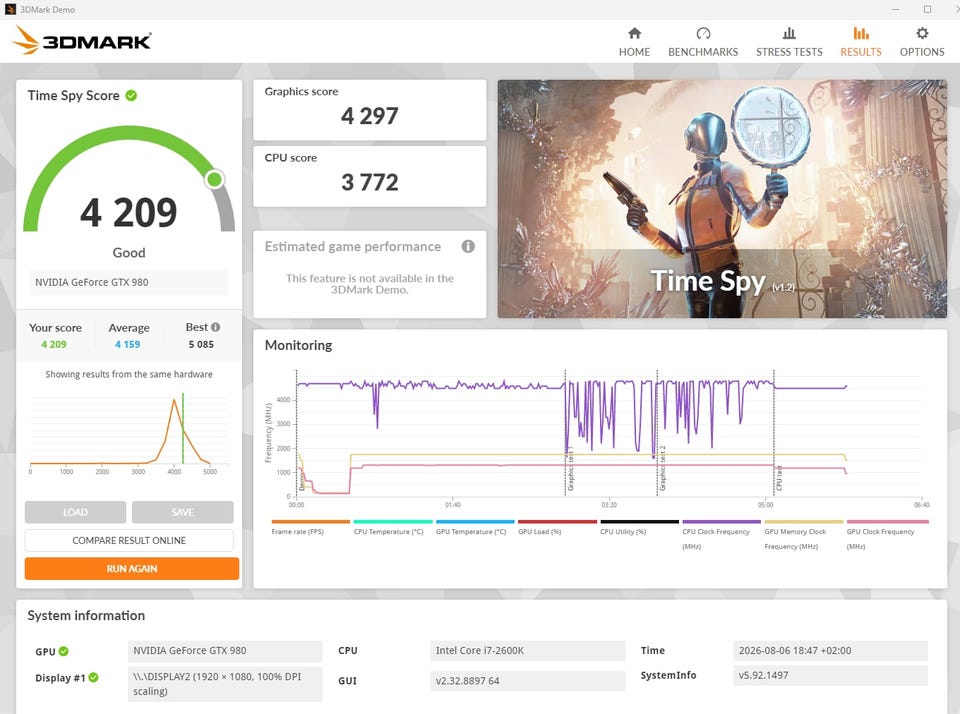Click the 3DMark Demo title bar icon
This screenshot has width=960, height=714.
click(10, 9)
